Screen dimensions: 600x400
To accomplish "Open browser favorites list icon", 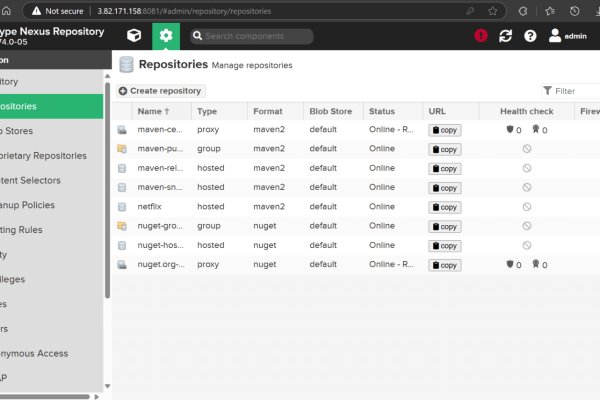I will point(550,11).
